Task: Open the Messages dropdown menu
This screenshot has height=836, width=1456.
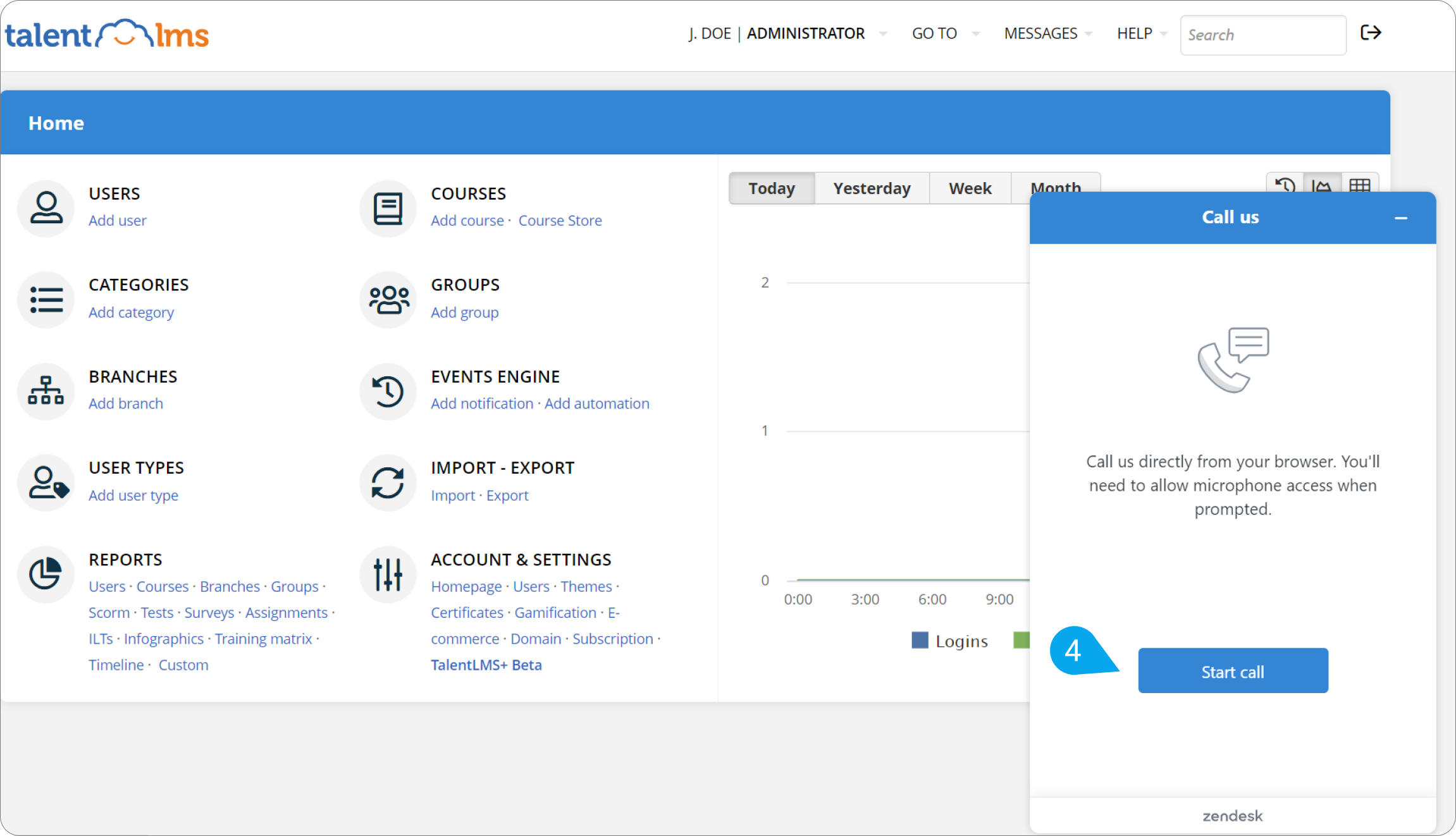Action: pos(1048,34)
